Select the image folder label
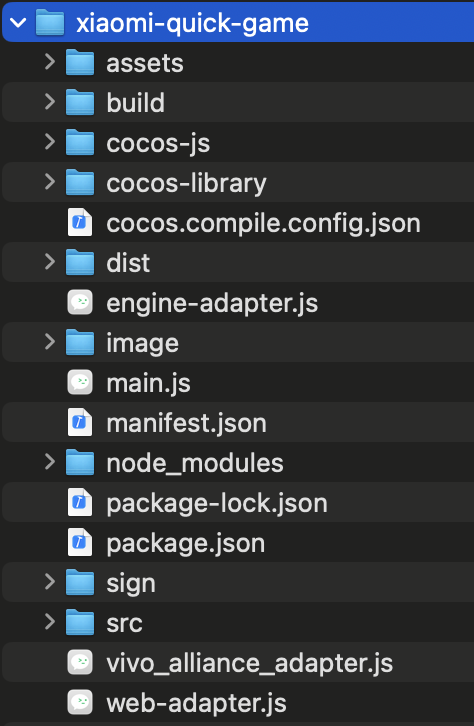 (x=143, y=344)
